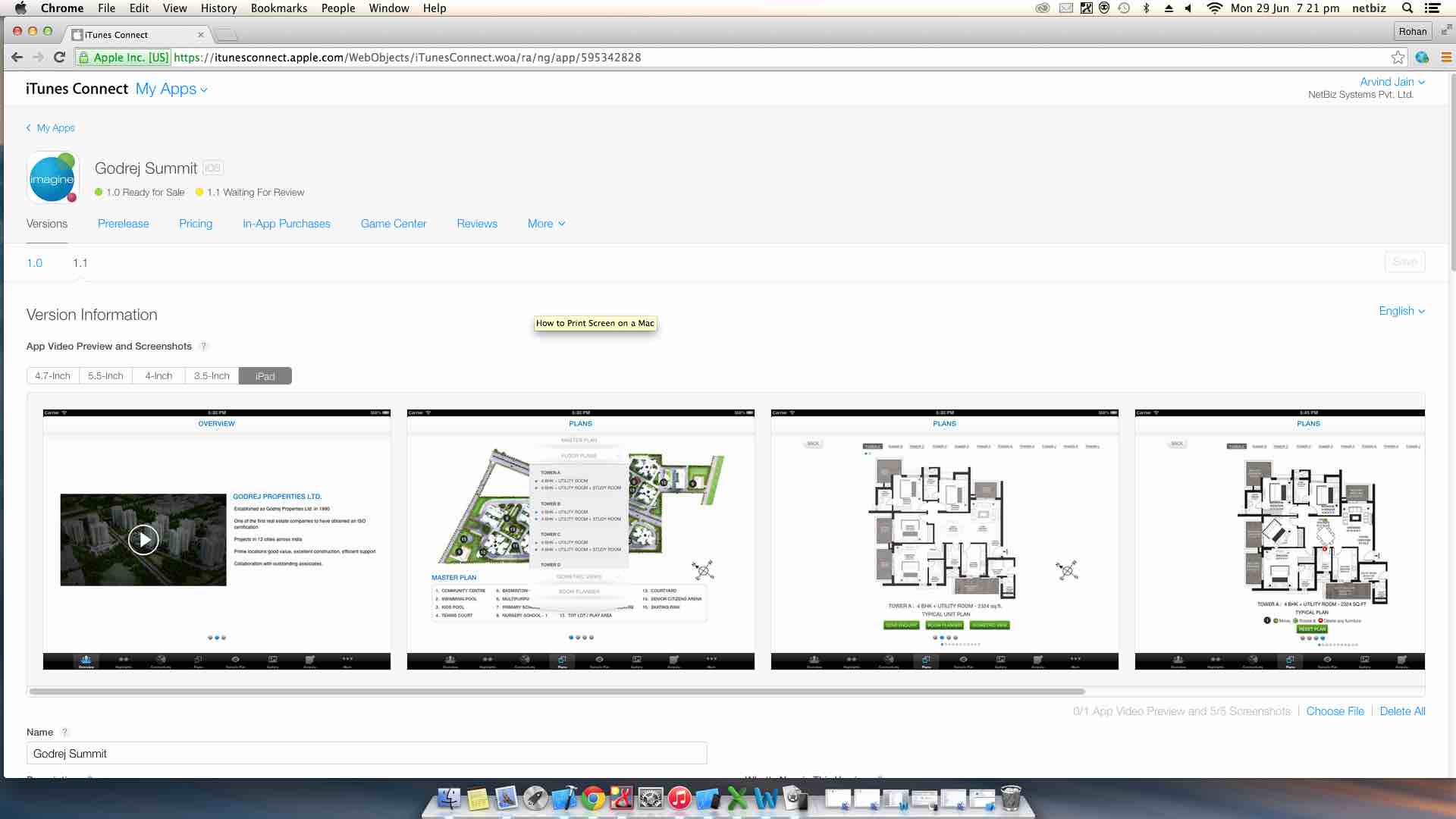
Task: Open the Bookmarks menu in menu bar
Action: [x=278, y=8]
